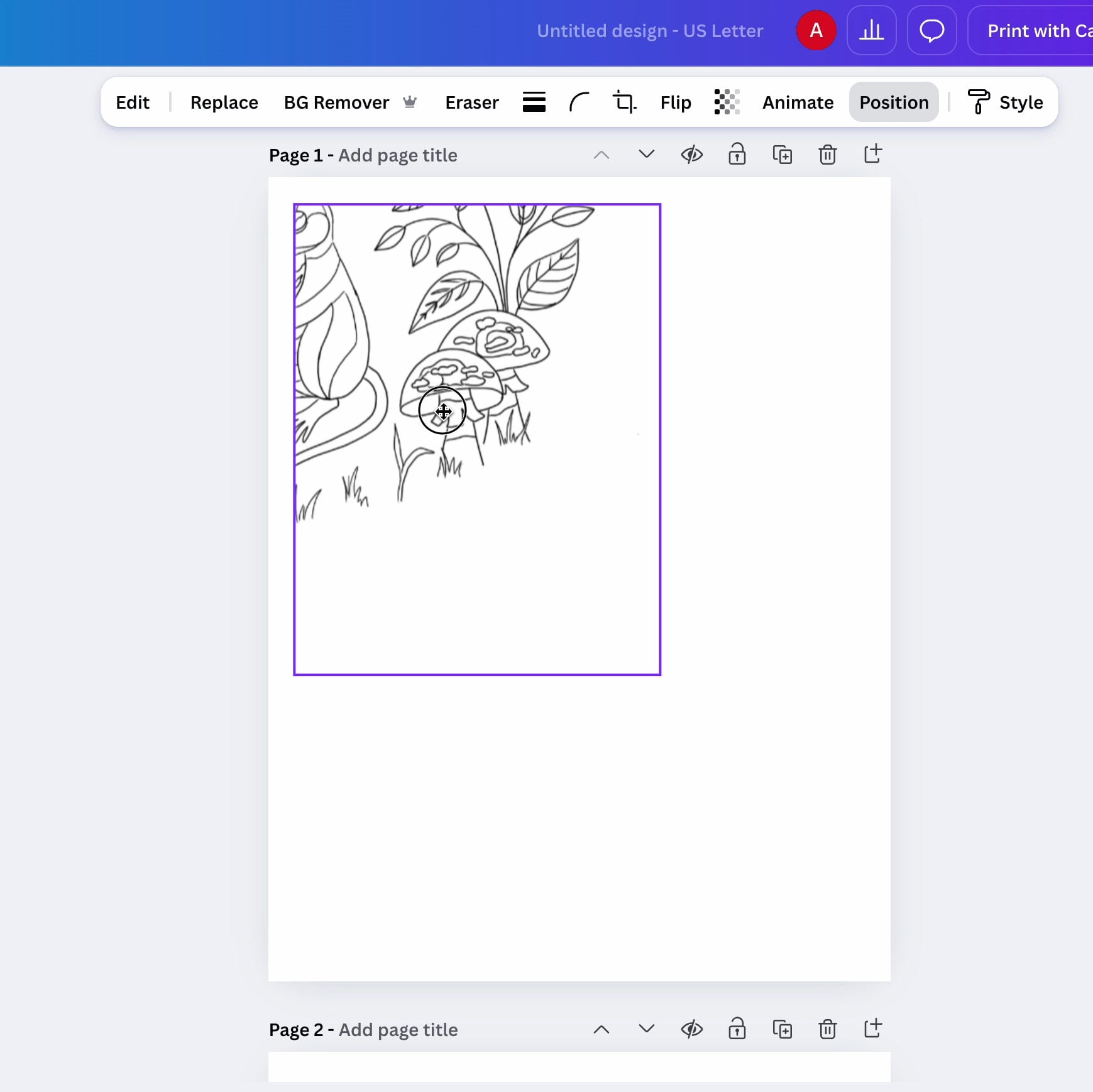Hide Page 2 with the eye icon
Viewport: 1093px width, 1092px height.
coord(692,1029)
